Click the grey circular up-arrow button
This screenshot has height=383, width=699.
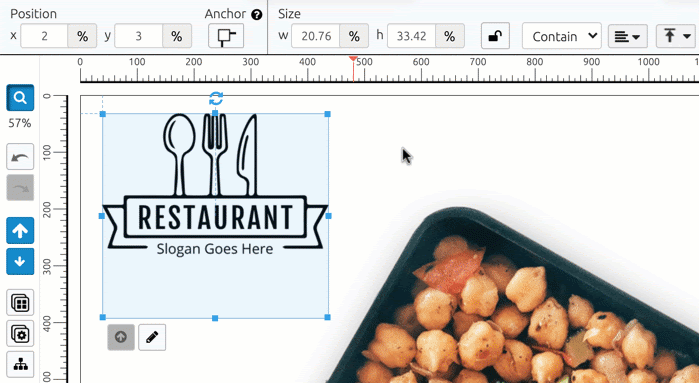pos(121,337)
